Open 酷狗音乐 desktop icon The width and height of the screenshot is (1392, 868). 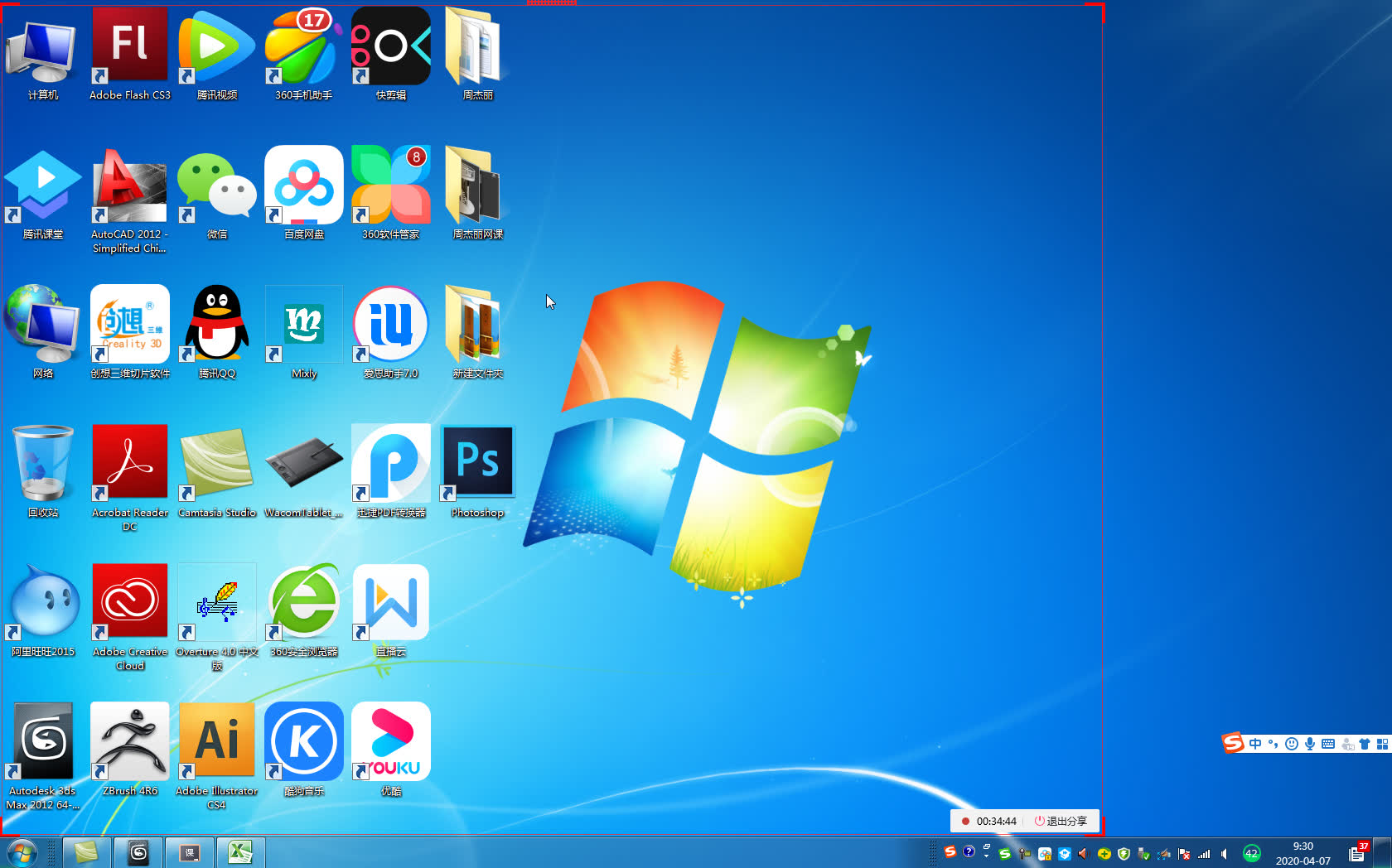pyautogui.click(x=304, y=750)
